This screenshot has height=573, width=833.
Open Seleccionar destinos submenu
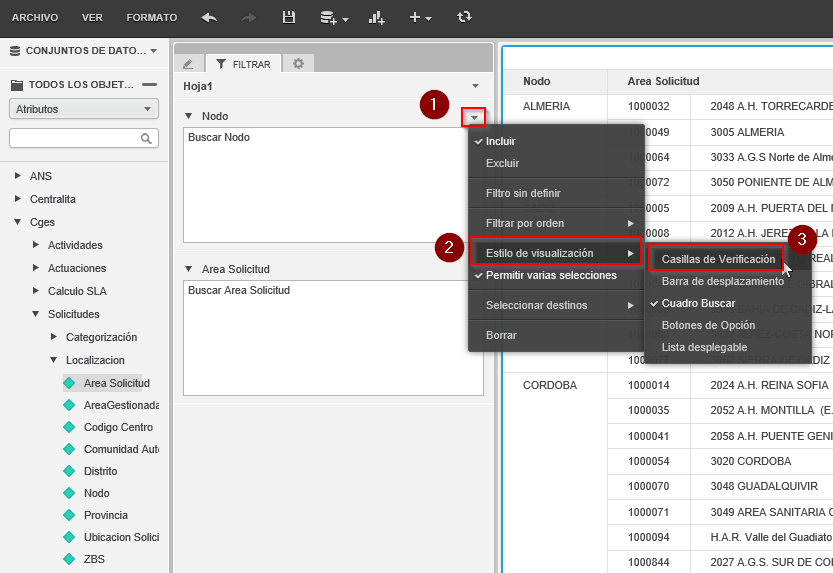click(x=556, y=305)
